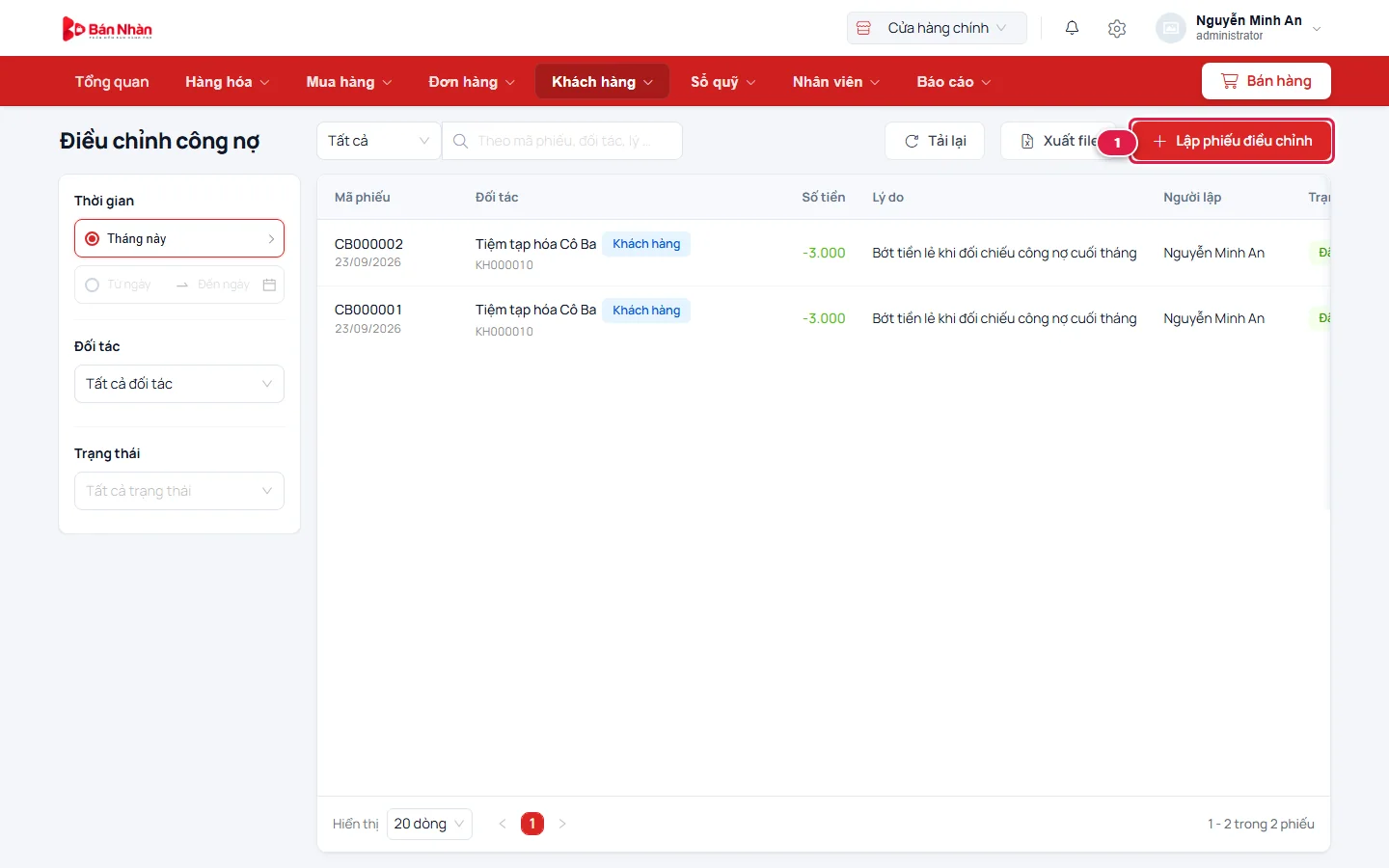Screen dimensions: 1389x868
Task: Select page 1 in pagination
Action: 532,824
